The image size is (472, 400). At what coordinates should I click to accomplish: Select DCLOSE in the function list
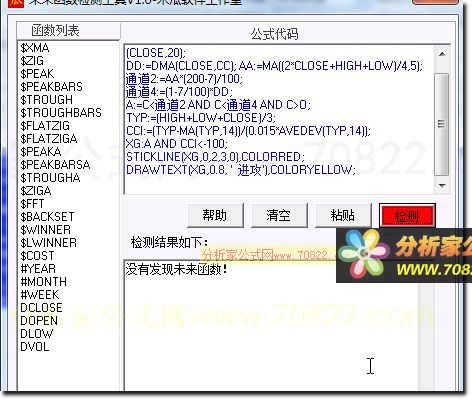pyautogui.click(x=41, y=308)
